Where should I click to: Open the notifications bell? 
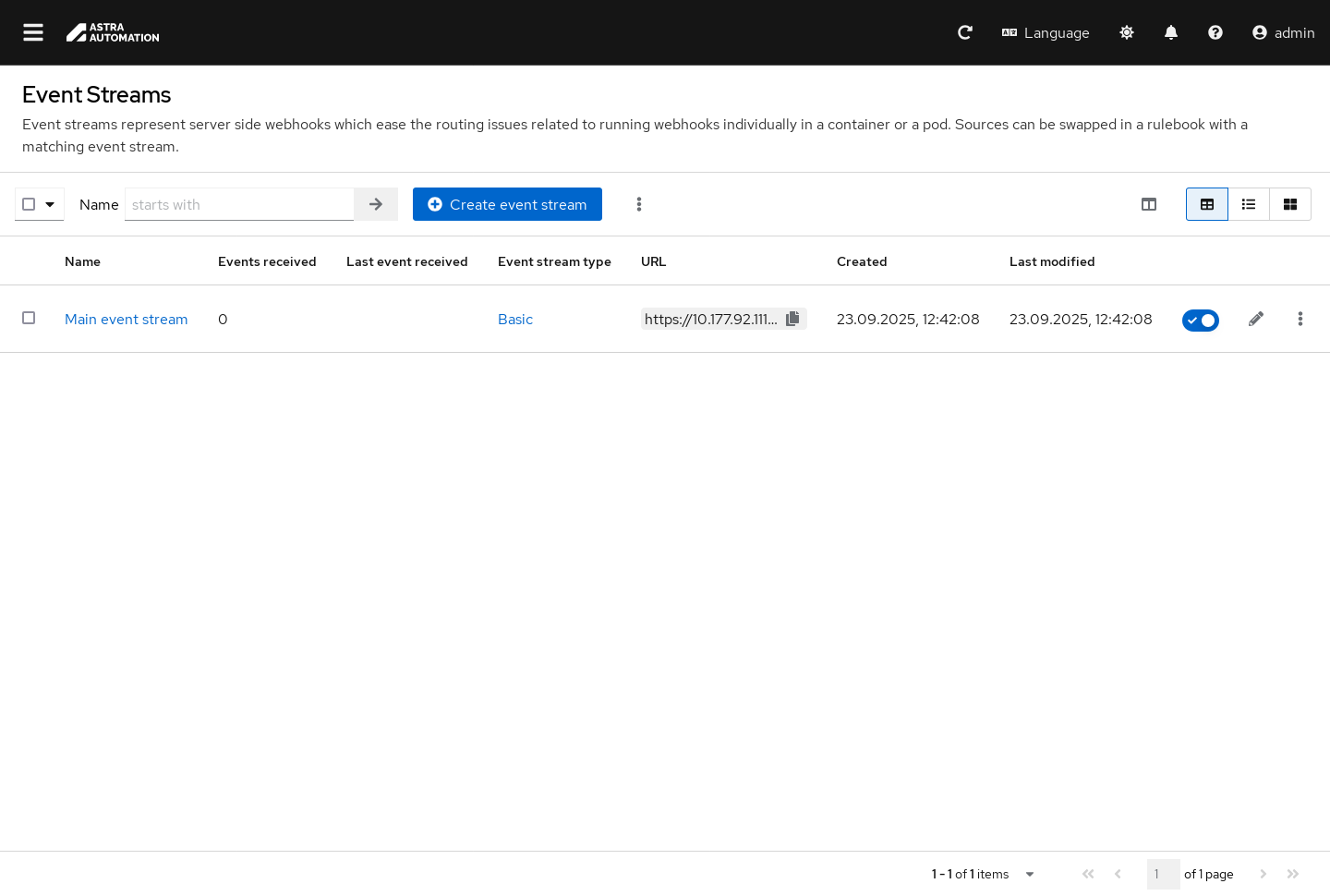(1171, 32)
